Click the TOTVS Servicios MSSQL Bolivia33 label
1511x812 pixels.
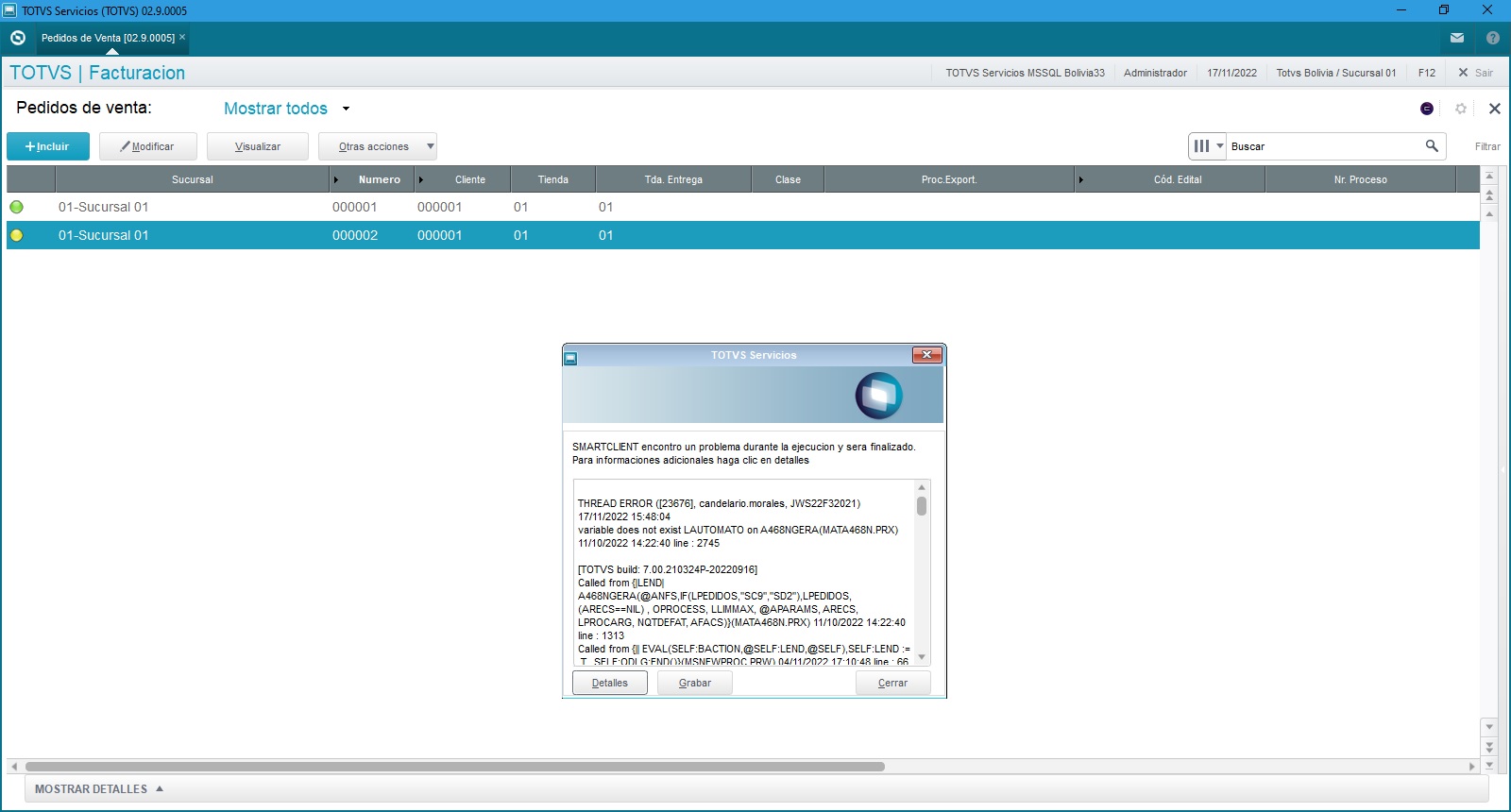[1025, 73]
